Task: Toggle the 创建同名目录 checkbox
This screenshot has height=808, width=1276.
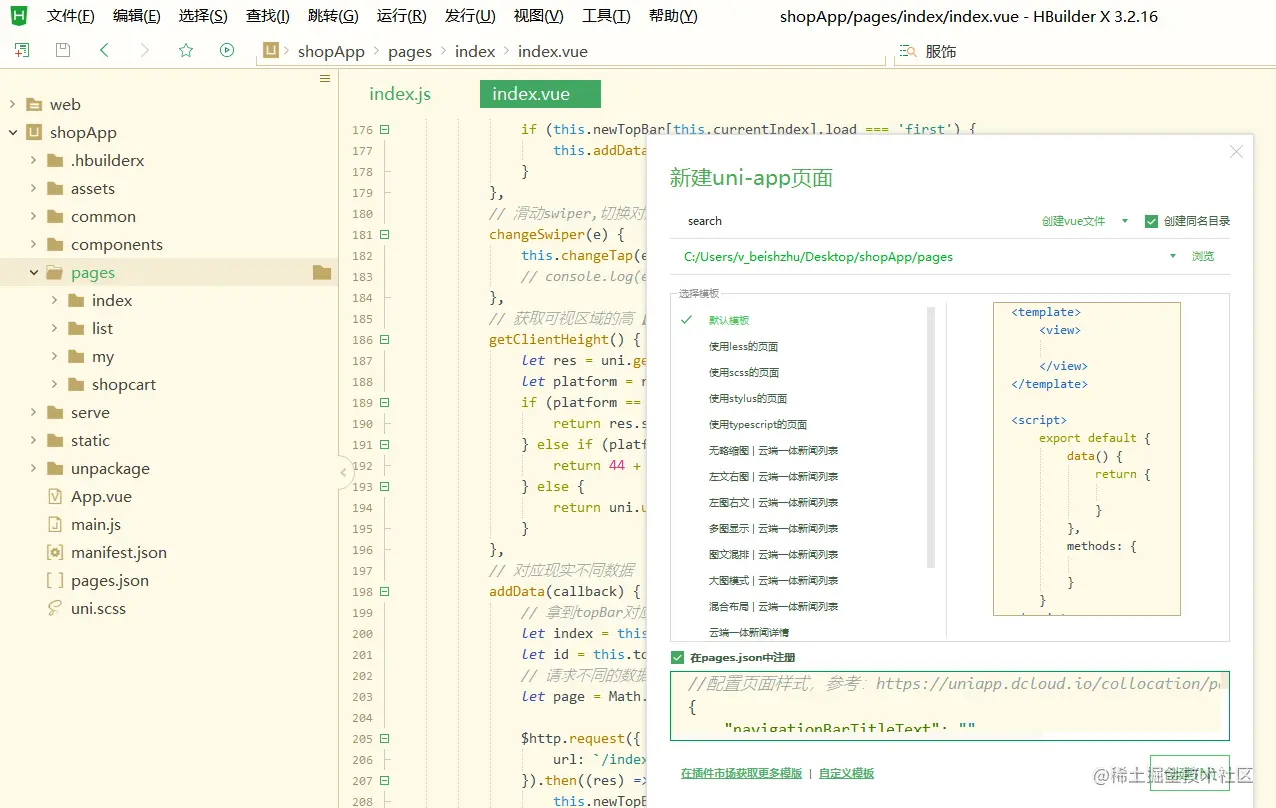Action: click(1151, 221)
